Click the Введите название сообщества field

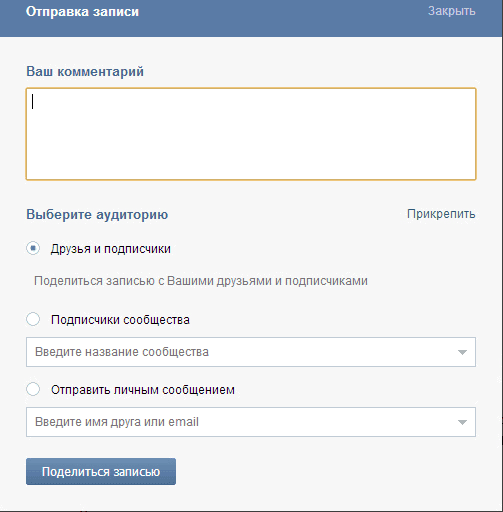point(251,352)
